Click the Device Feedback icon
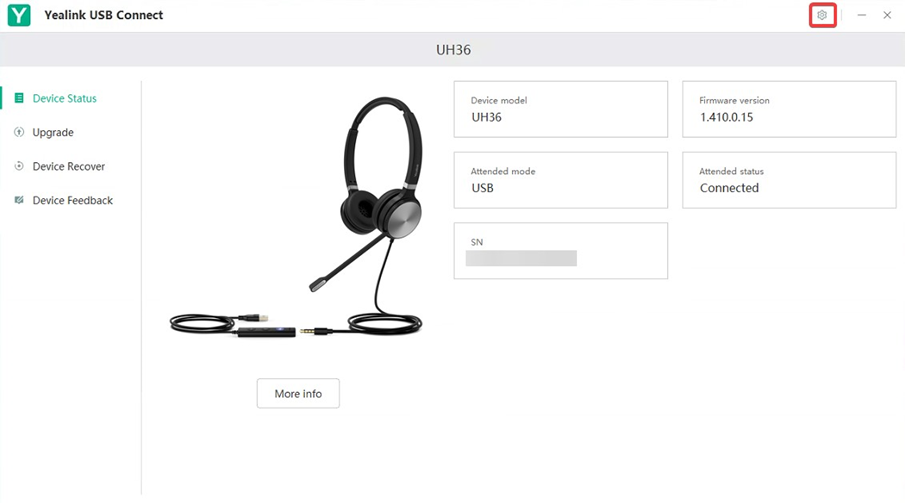Screen dimensions: 905x503 (19, 200)
